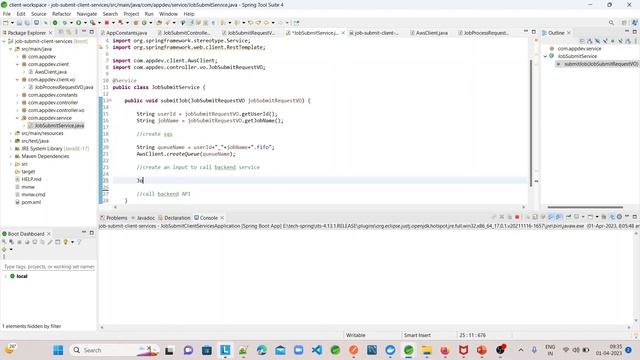640x360 pixels.
Task: Collapse the src/main/java folder
Action: (x=11, y=49)
